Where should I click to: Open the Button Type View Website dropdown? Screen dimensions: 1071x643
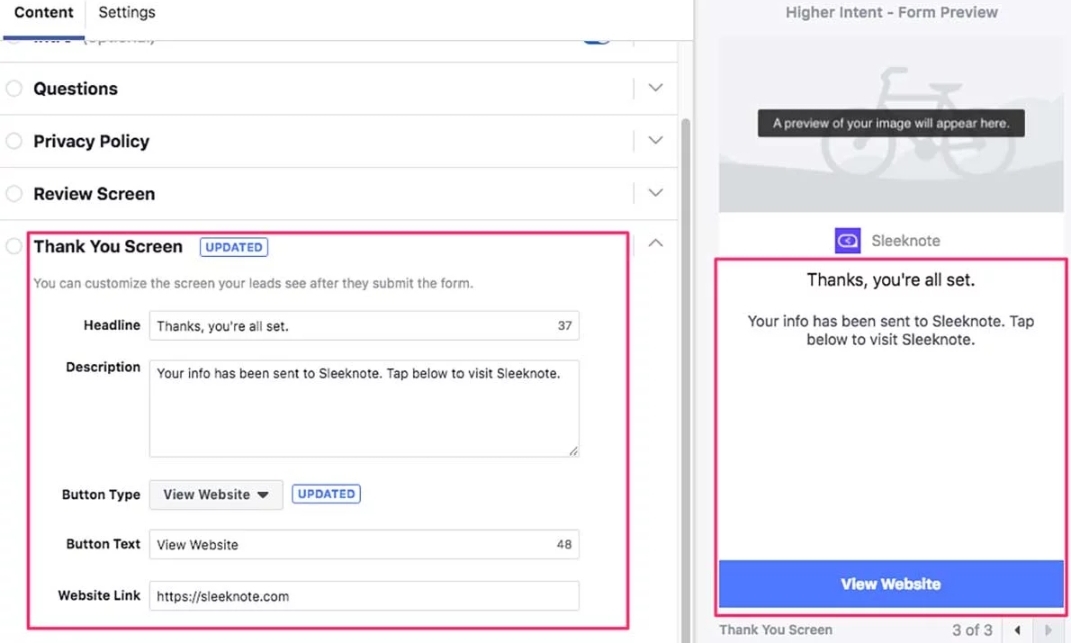point(216,495)
